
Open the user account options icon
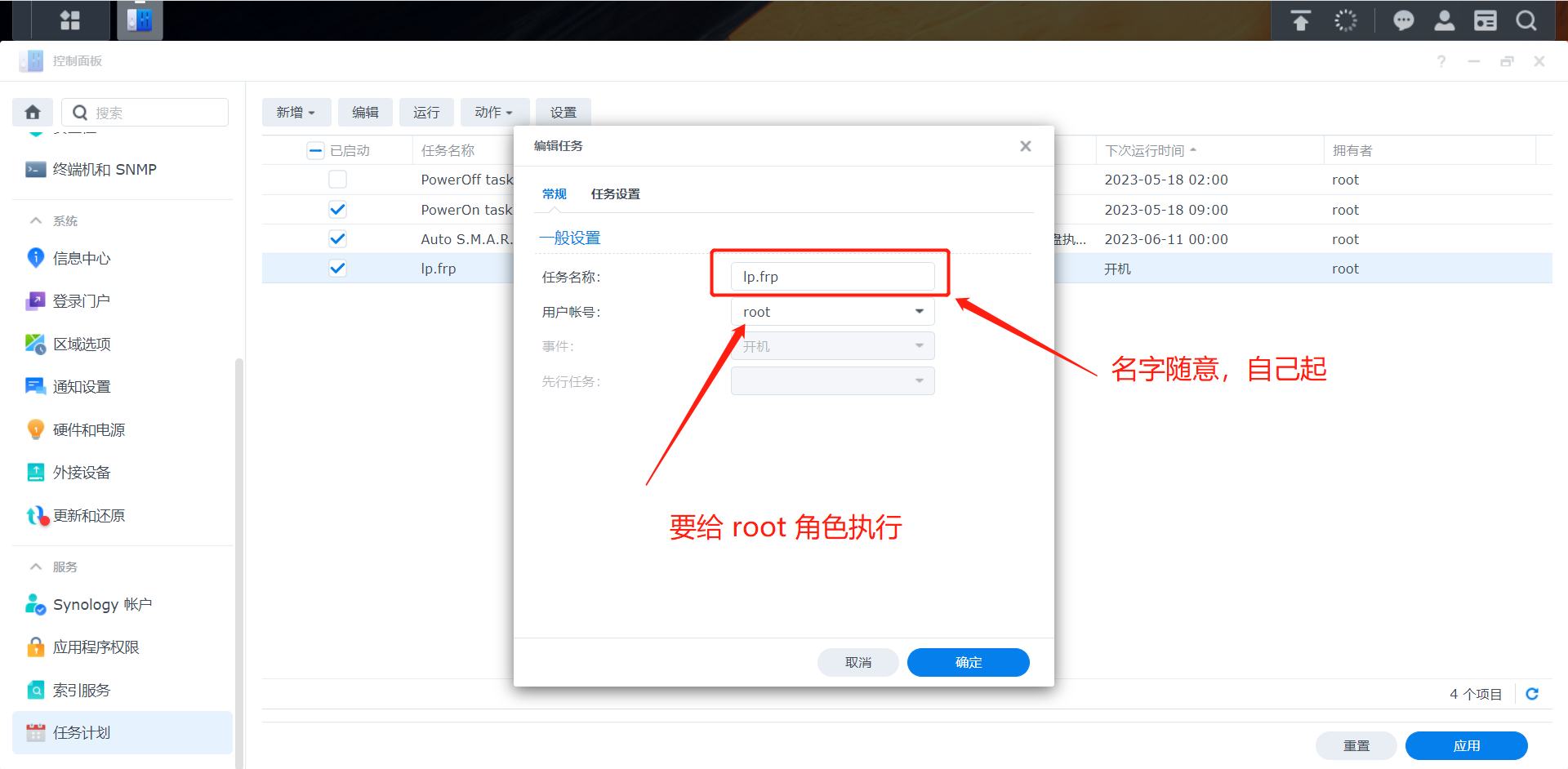(x=1444, y=20)
